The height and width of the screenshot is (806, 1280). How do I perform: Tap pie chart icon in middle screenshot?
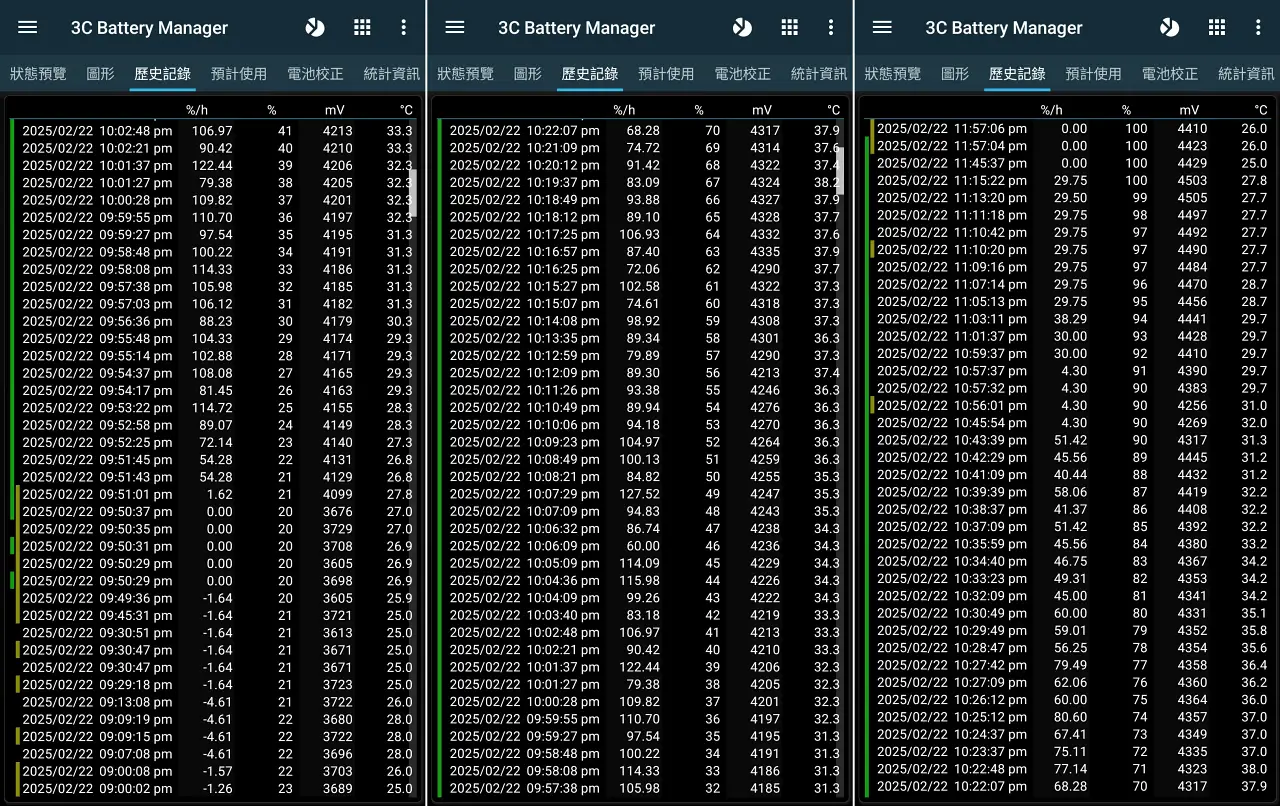(x=741, y=27)
